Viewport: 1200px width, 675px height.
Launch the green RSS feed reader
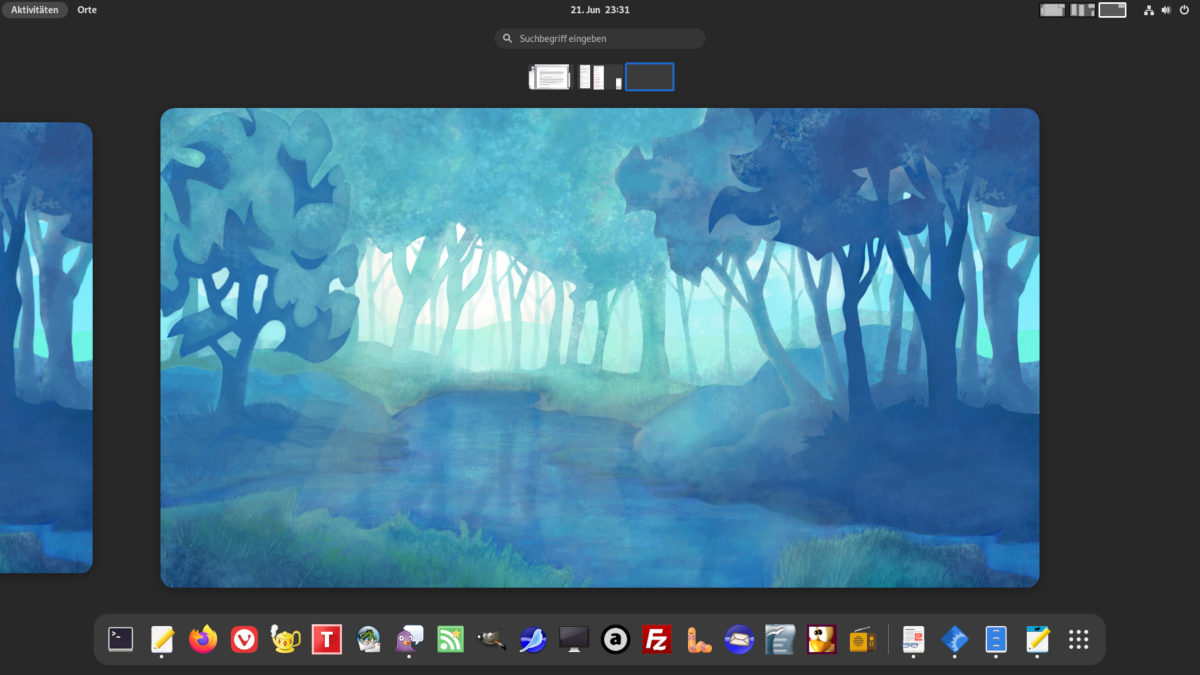point(450,639)
